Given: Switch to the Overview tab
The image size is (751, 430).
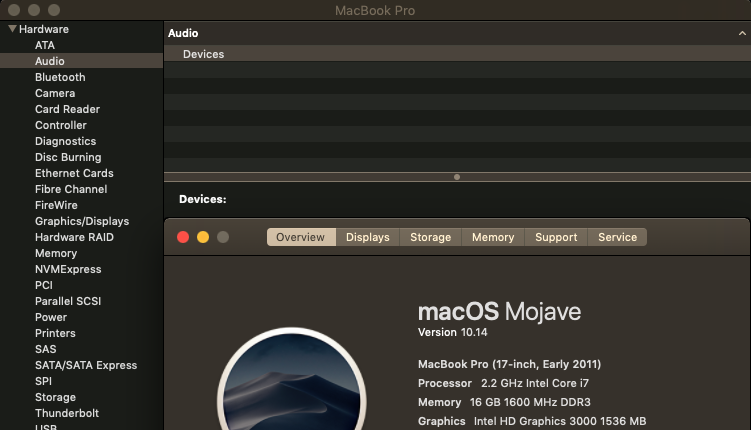Looking at the screenshot, I should [301, 237].
